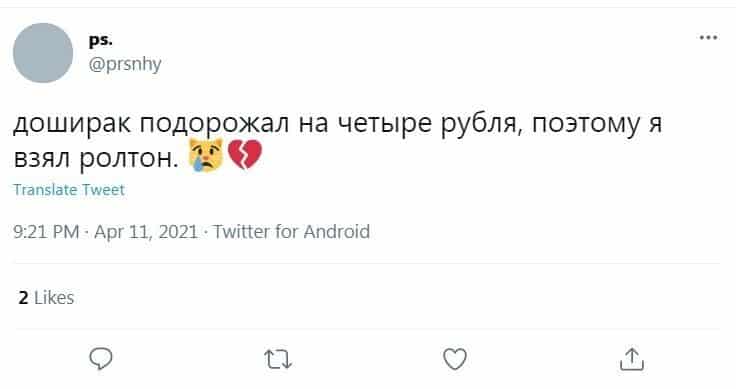Open the three-dot more options menu
Viewport: 736px width, 389px height.
point(708,38)
